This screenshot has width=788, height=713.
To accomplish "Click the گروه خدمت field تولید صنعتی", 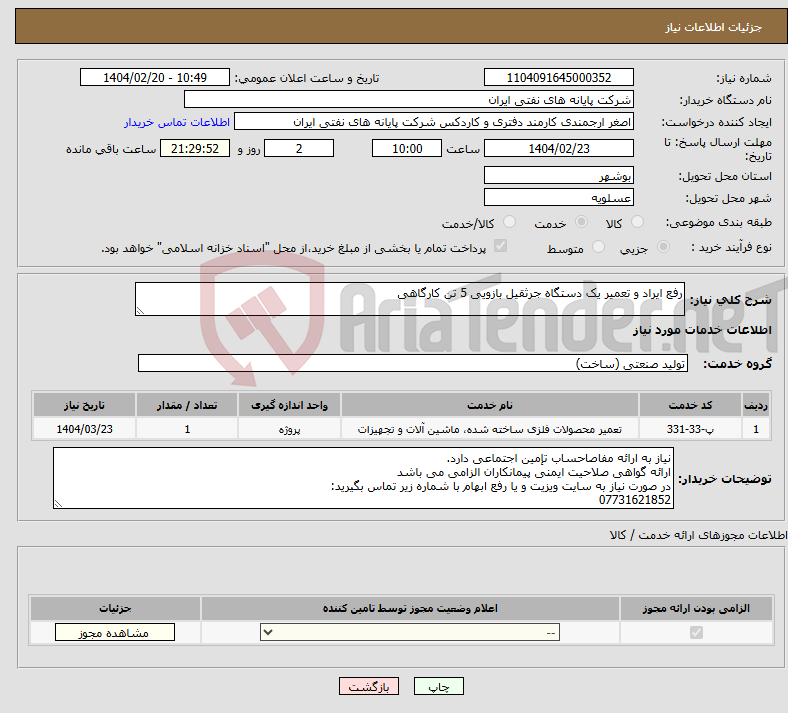I will (413, 363).
